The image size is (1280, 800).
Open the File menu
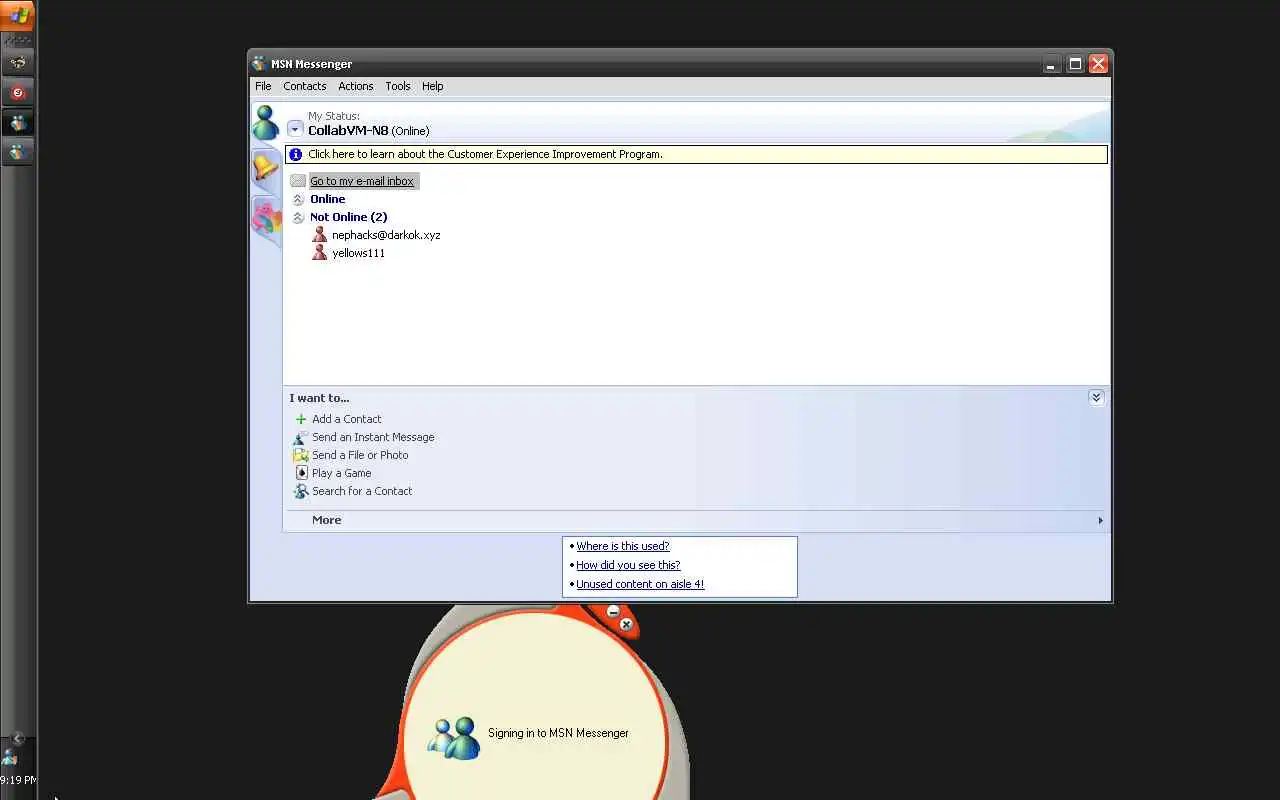pos(263,86)
